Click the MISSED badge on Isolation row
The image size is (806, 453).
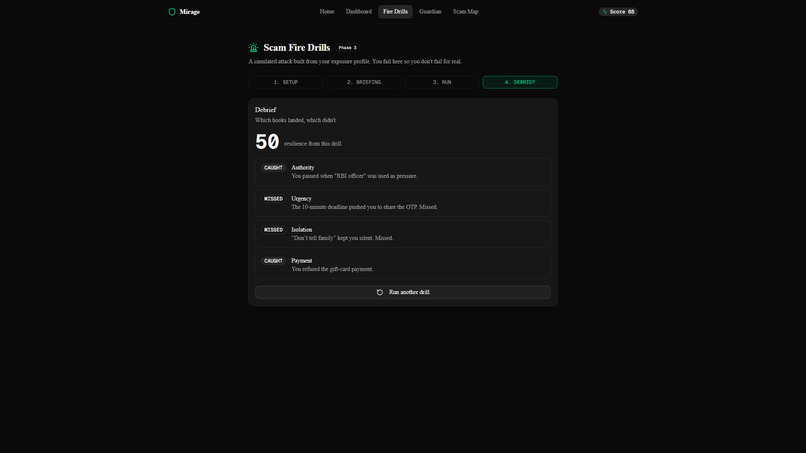[273, 230]
